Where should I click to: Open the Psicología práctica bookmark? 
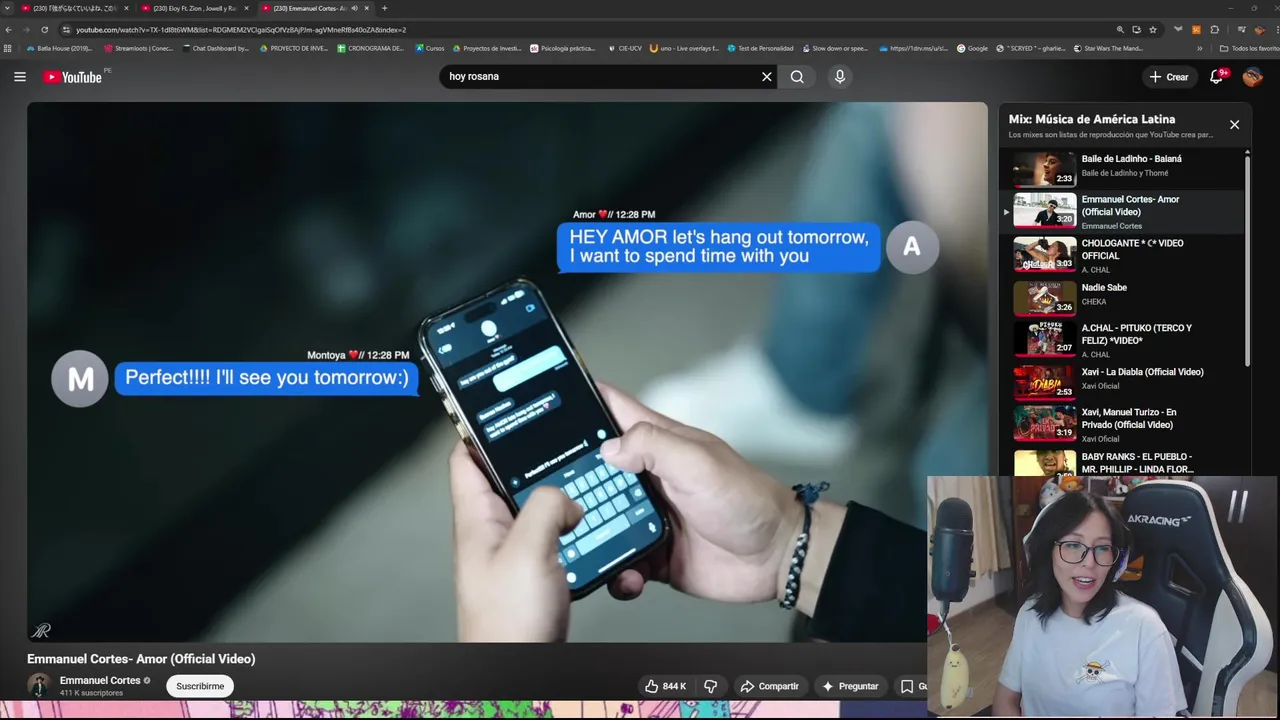coord(563,48)
